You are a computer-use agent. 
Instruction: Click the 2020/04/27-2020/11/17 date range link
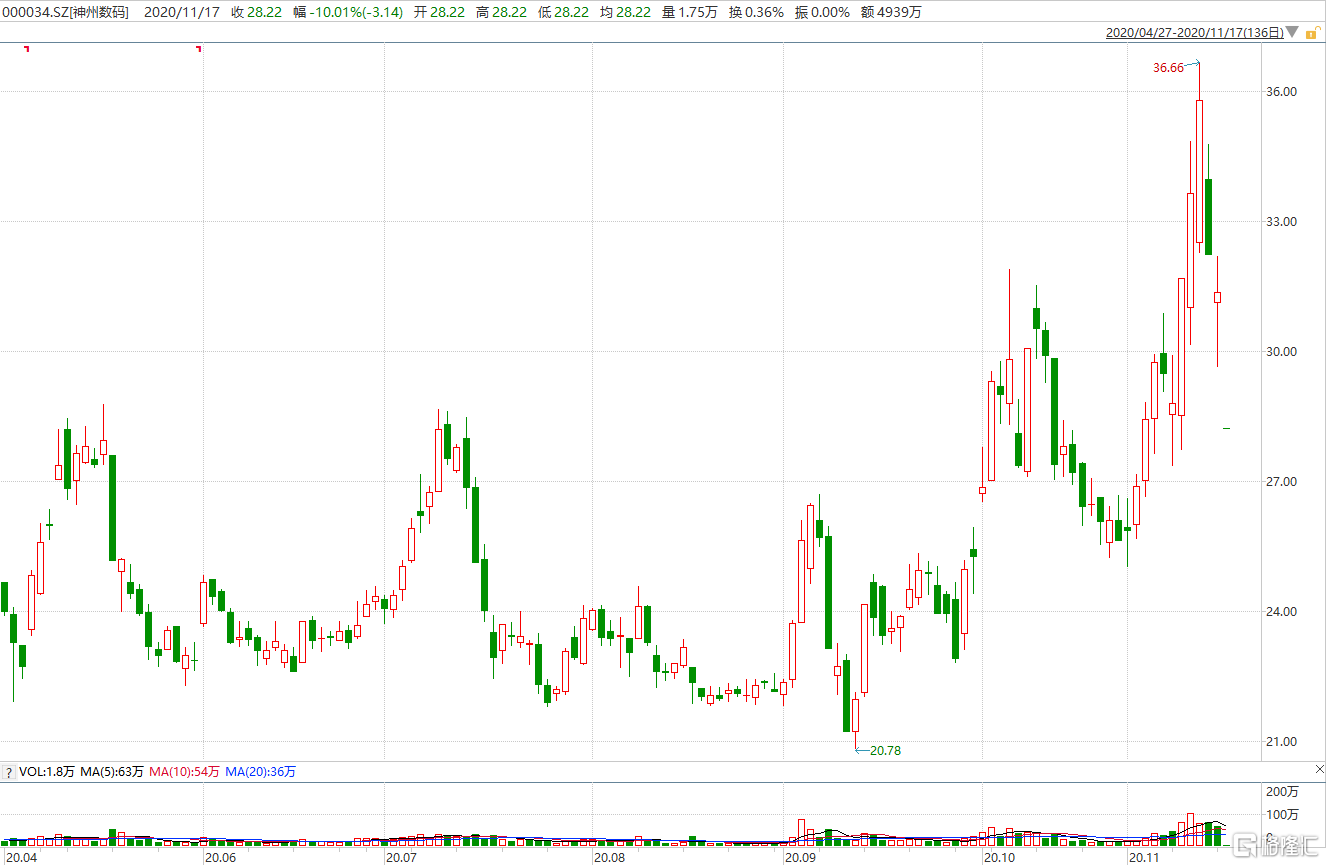click(x=1194, y=33)
